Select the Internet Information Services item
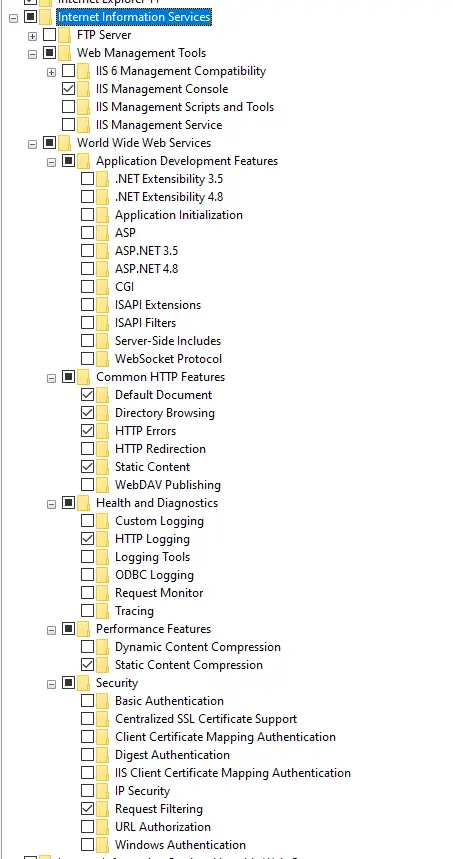 (134, 17)
